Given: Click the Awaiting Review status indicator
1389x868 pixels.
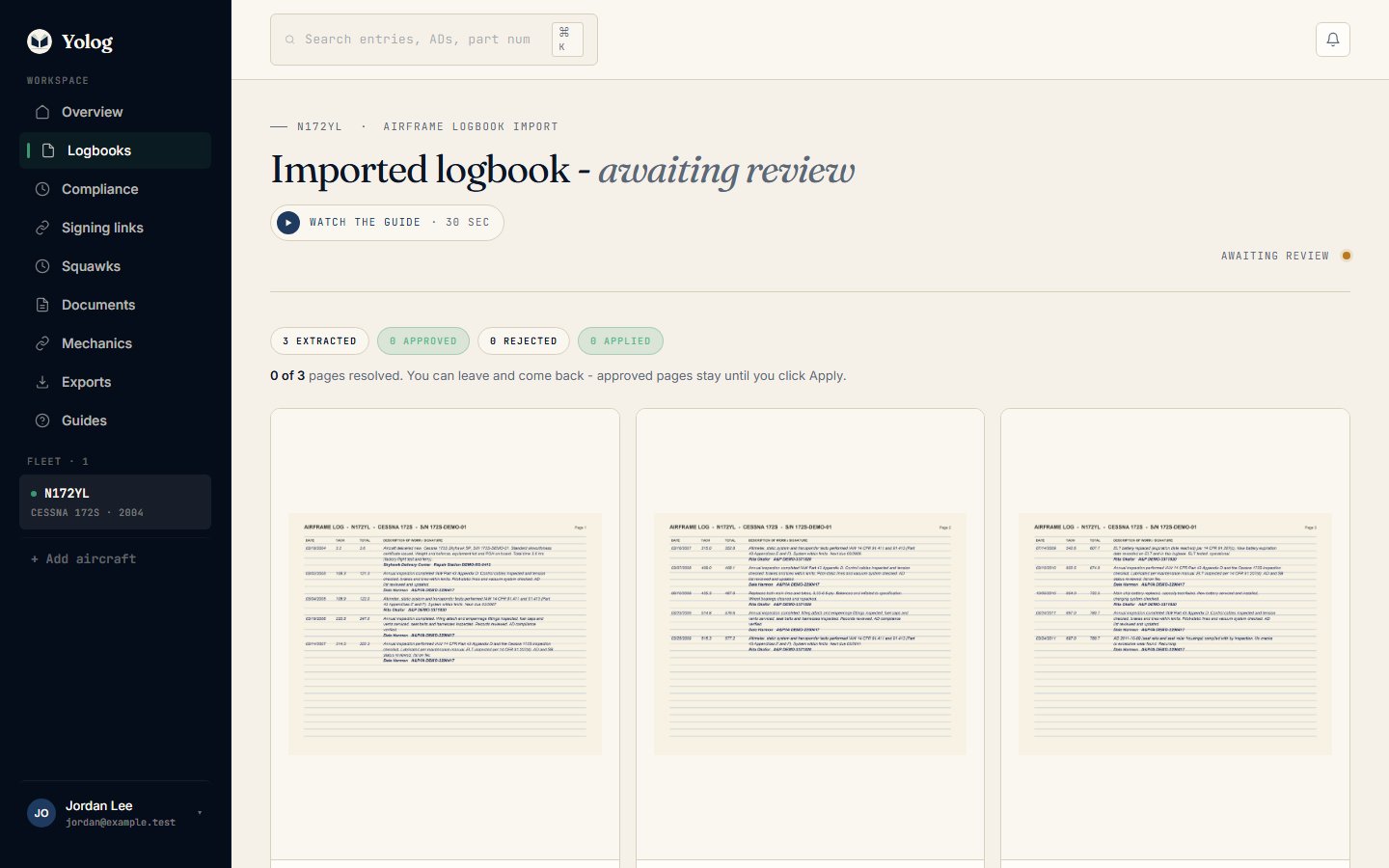Looking at the screenshot, I should 1286,256.
